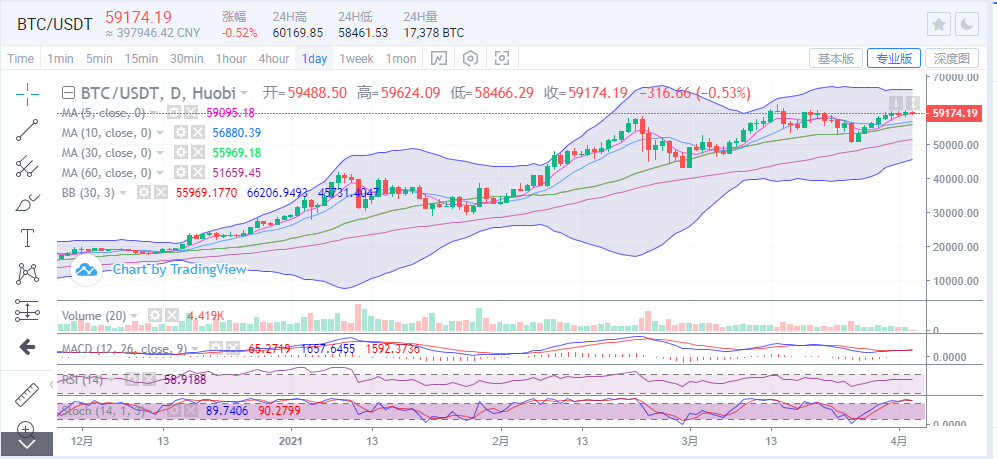Open dropdown arrow for MA (30, close, 0)
997x459 pixels.
(160, 153)
